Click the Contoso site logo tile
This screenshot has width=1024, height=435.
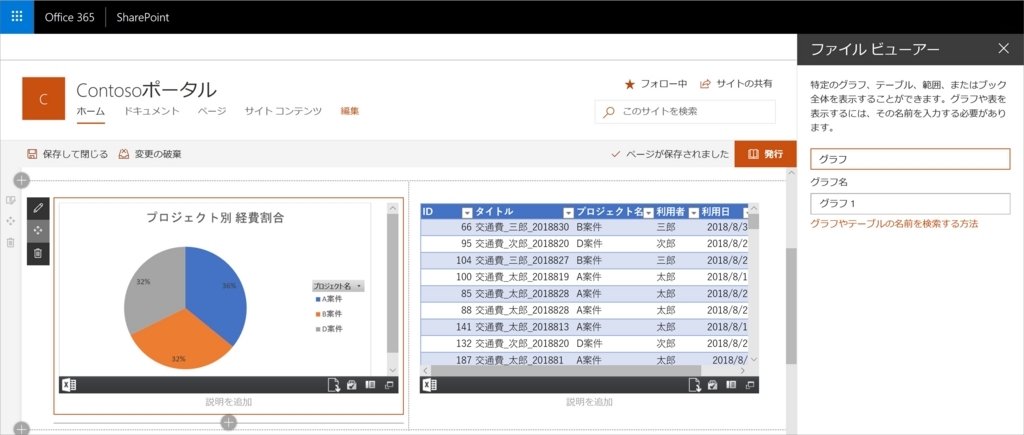click(x=44, y=99)
